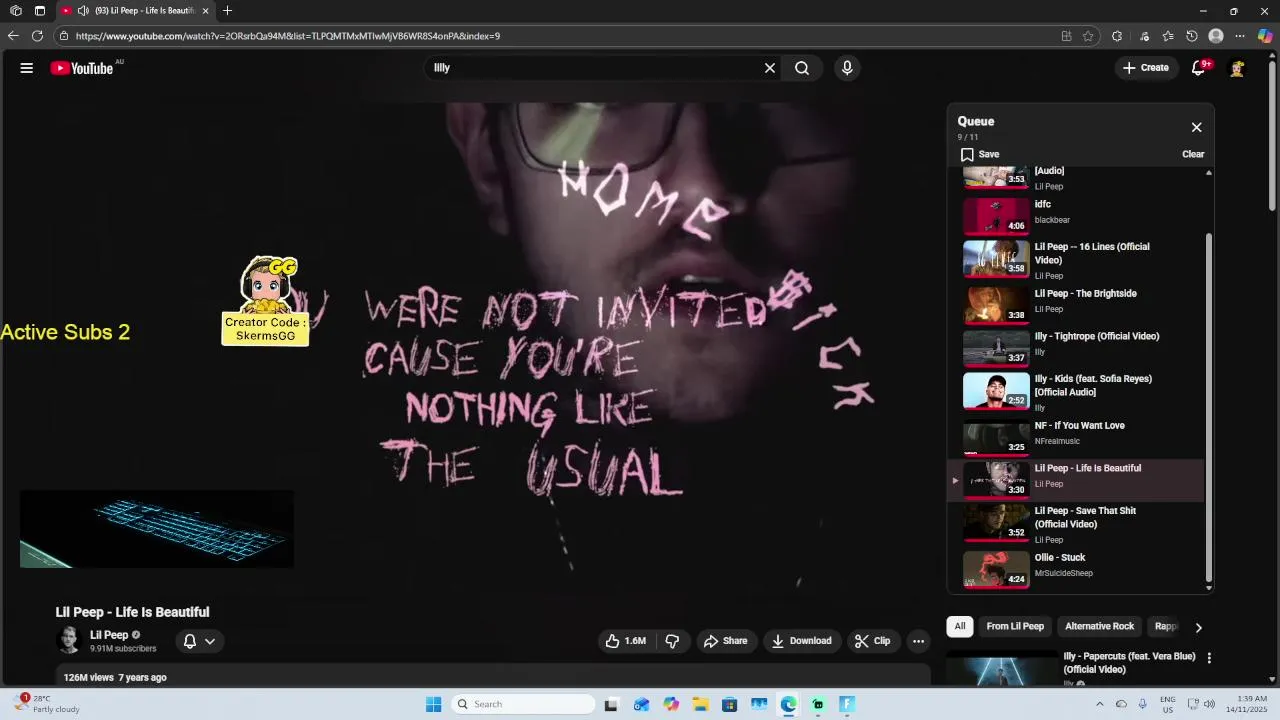Open Copilot in the Edge toolbar

point(1265,36)
